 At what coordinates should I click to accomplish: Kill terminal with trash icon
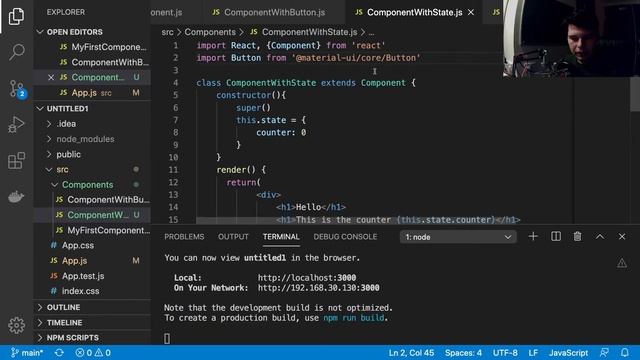tap(577, 236)
